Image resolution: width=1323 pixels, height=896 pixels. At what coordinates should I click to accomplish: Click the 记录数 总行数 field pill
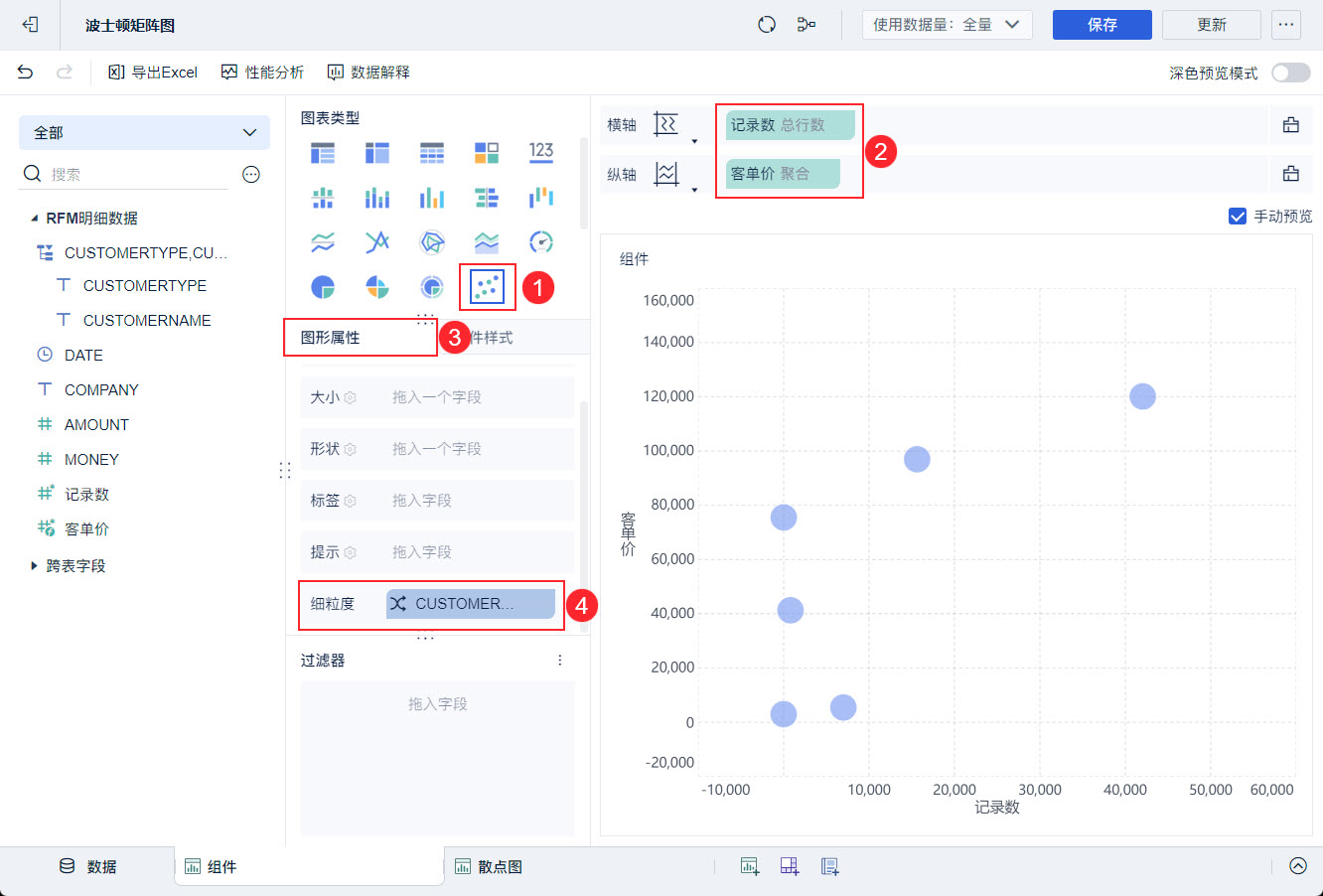pyautogui.click(x=791, y=125)
